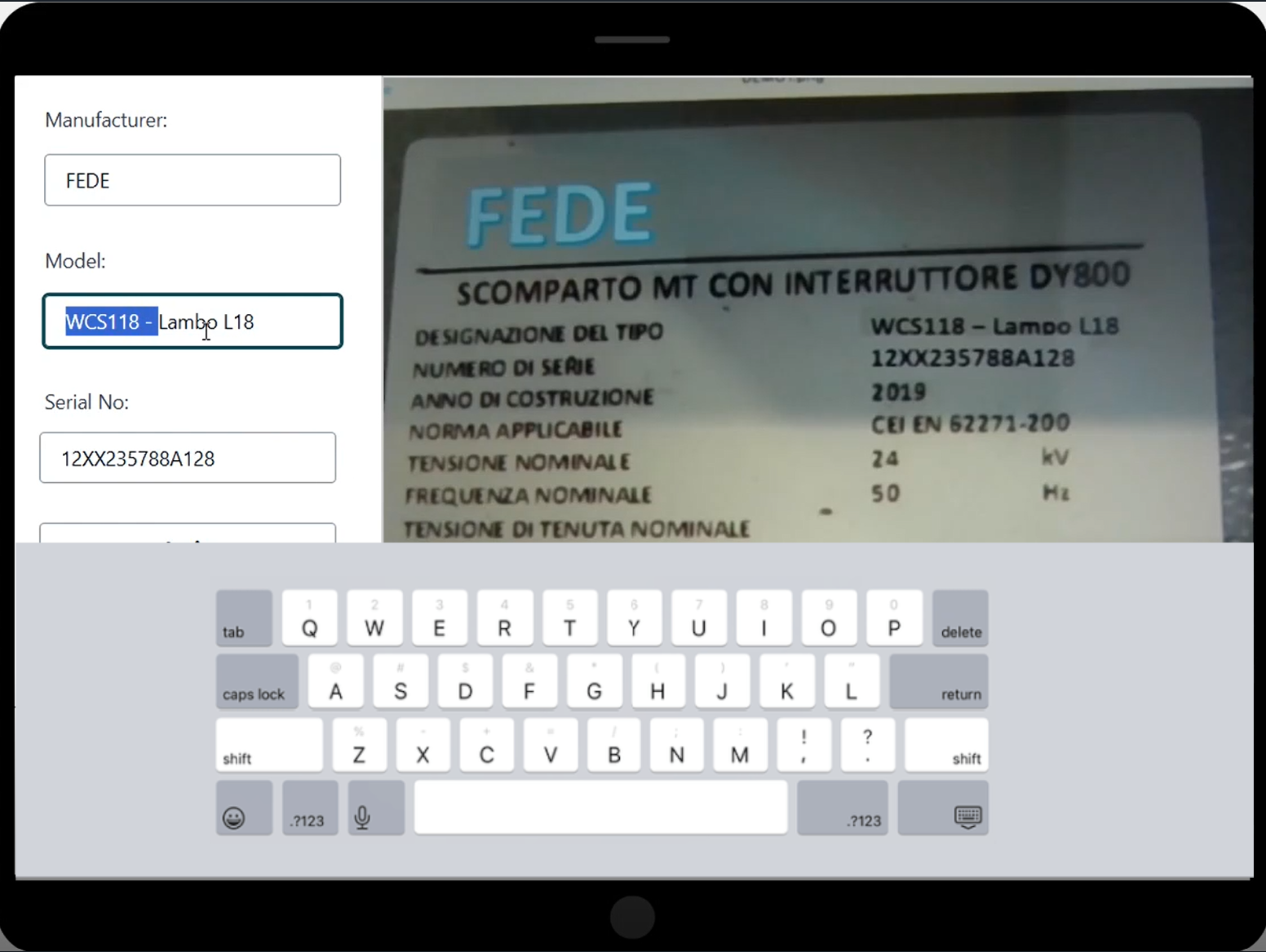This screenshot has width=1266, height=952.
Task: Tap the microphone dictation key
Action: tap(376, 808)
